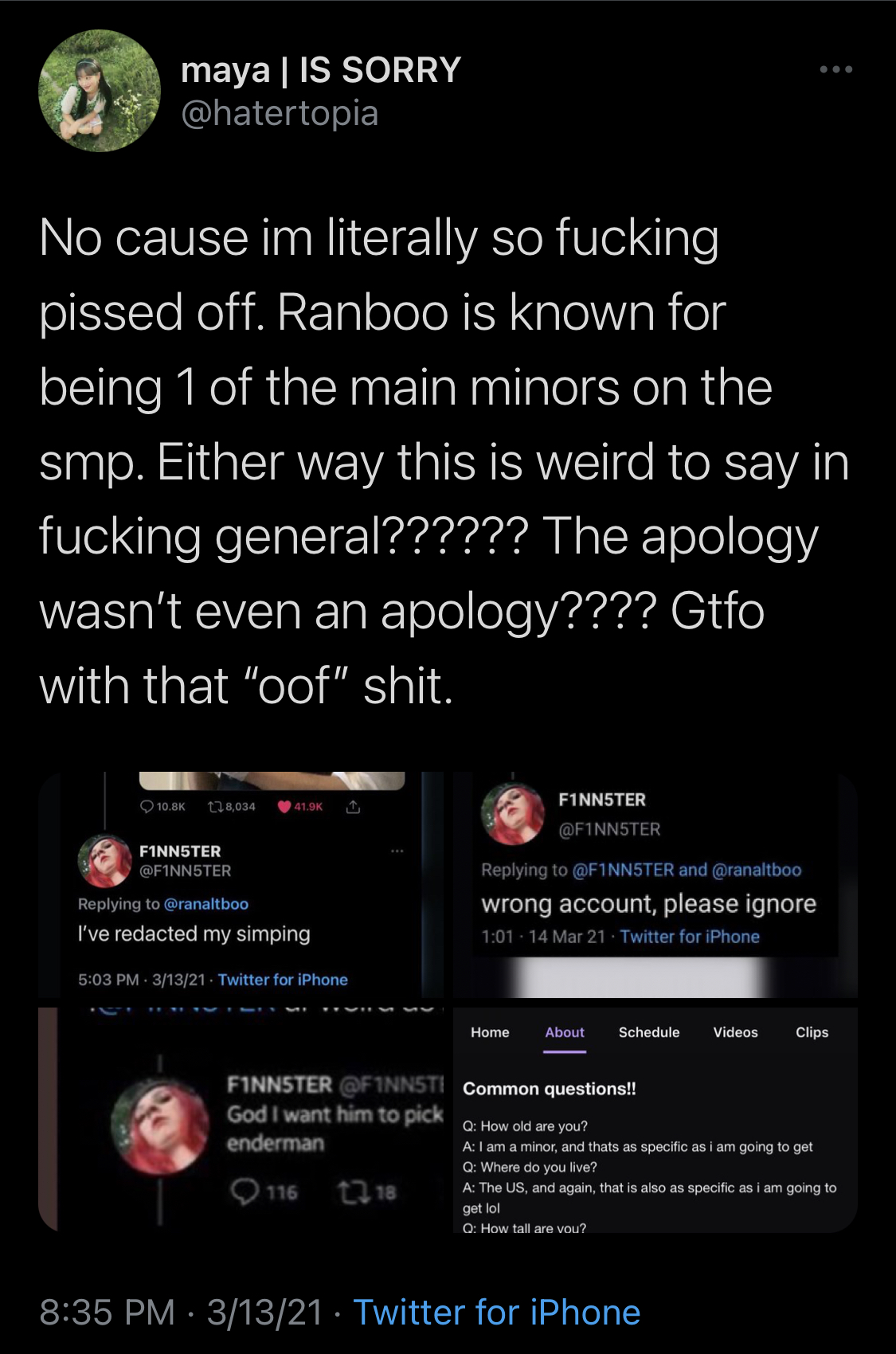Click the comment icon showing 116

(x=245, y=1192)
